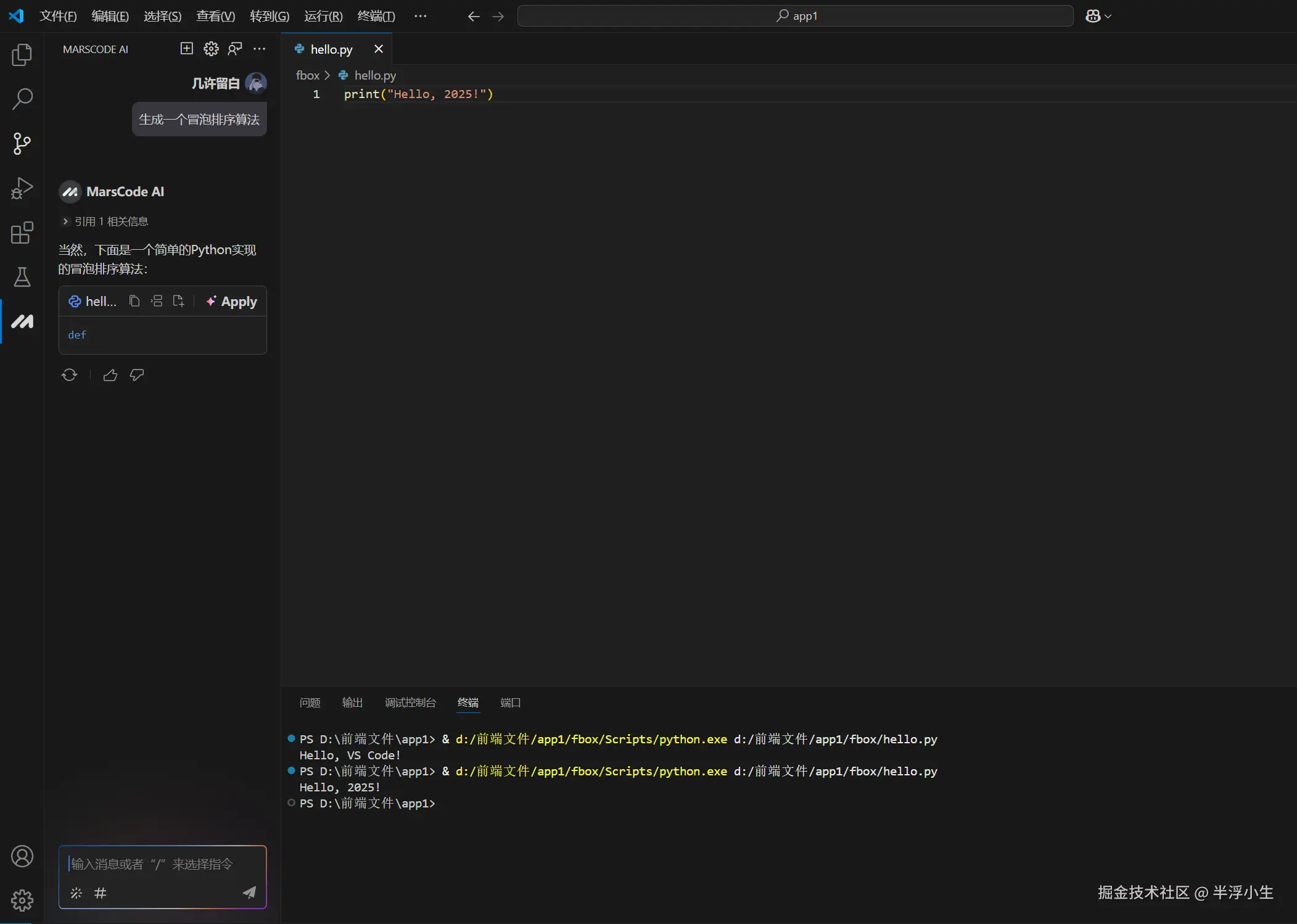
Task: Open the Extensions view
Action: 22,233
